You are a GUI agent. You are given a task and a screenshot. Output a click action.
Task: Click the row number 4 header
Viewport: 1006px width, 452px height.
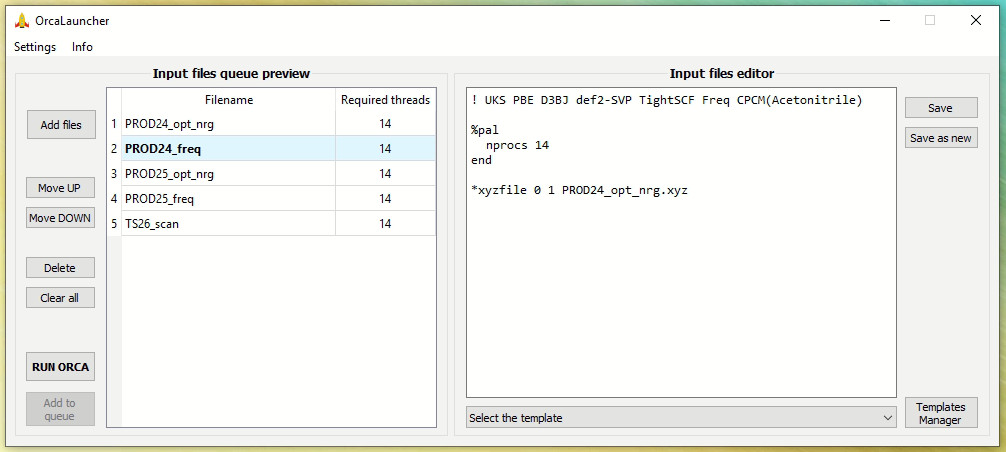coord(114,199)
